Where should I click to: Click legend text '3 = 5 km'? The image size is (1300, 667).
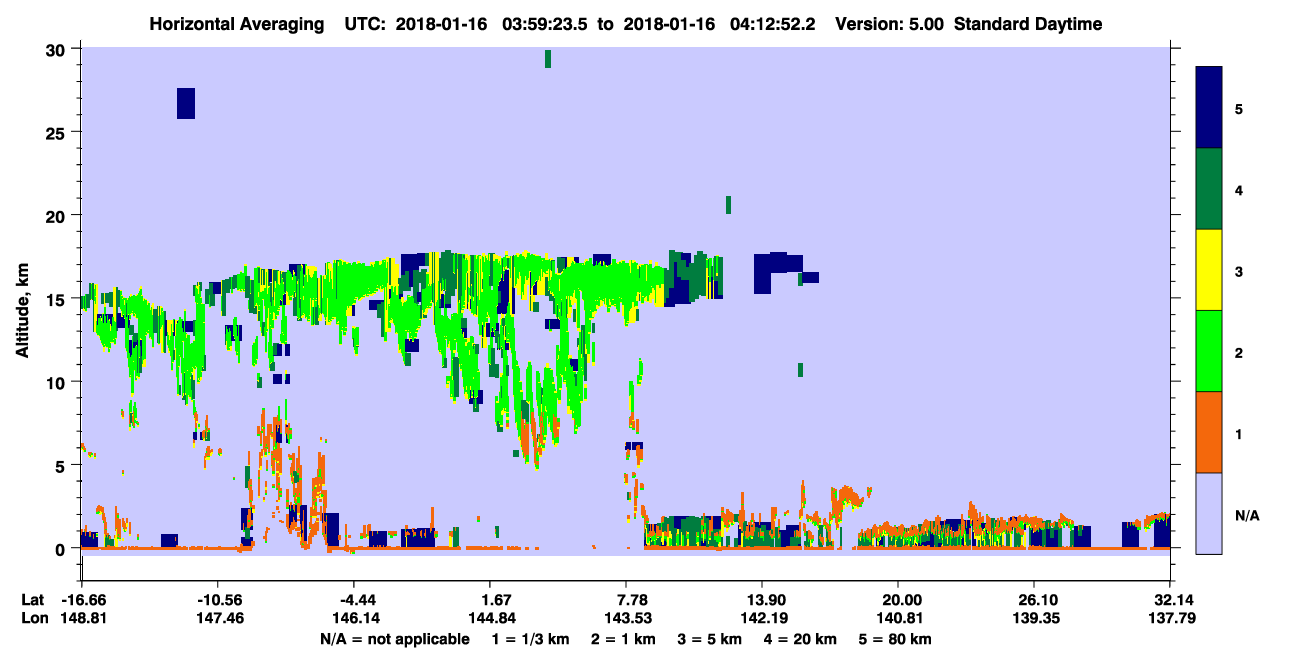pos(712,639)
